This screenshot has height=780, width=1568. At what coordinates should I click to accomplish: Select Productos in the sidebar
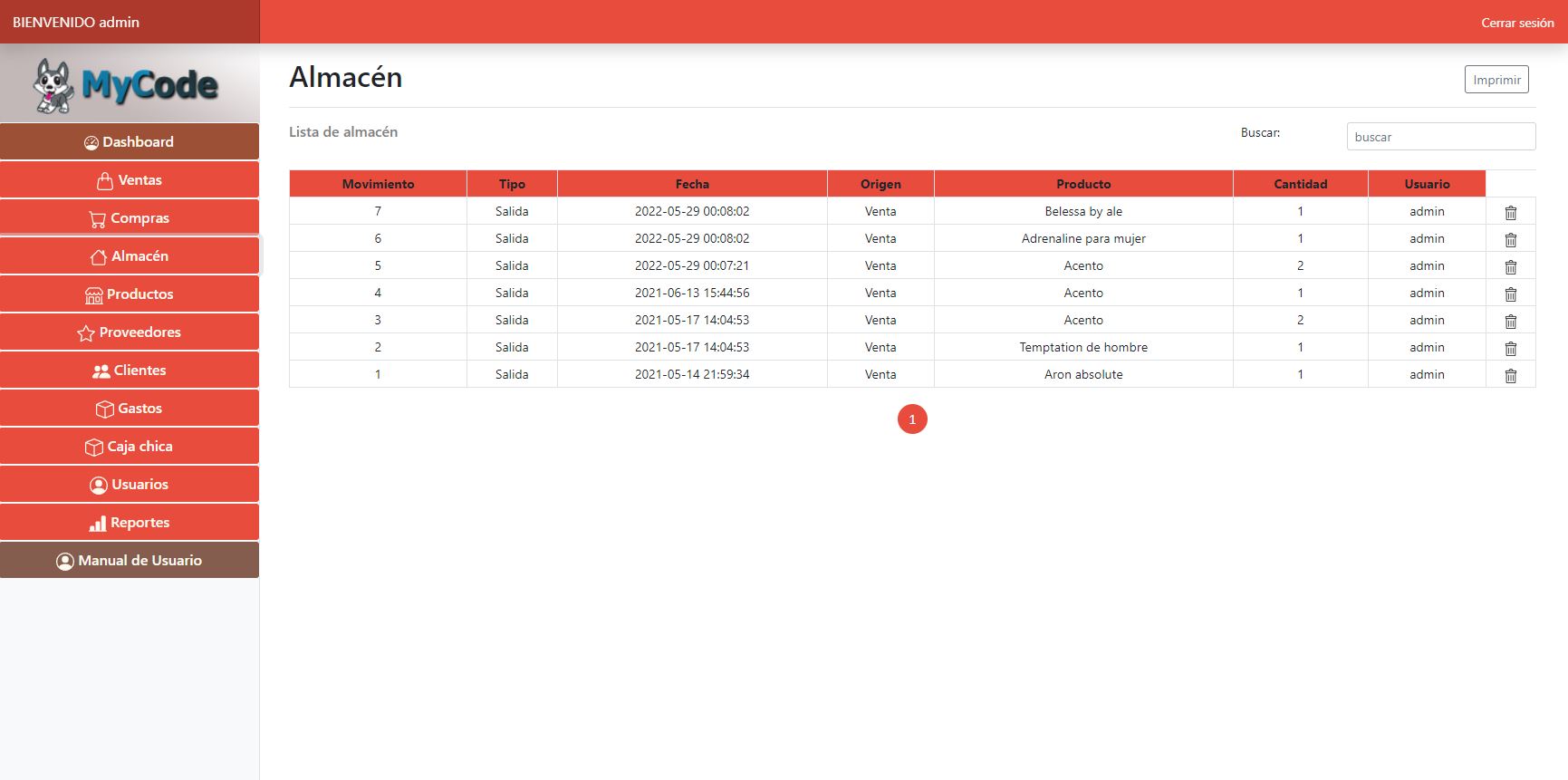tap(130, 294)
